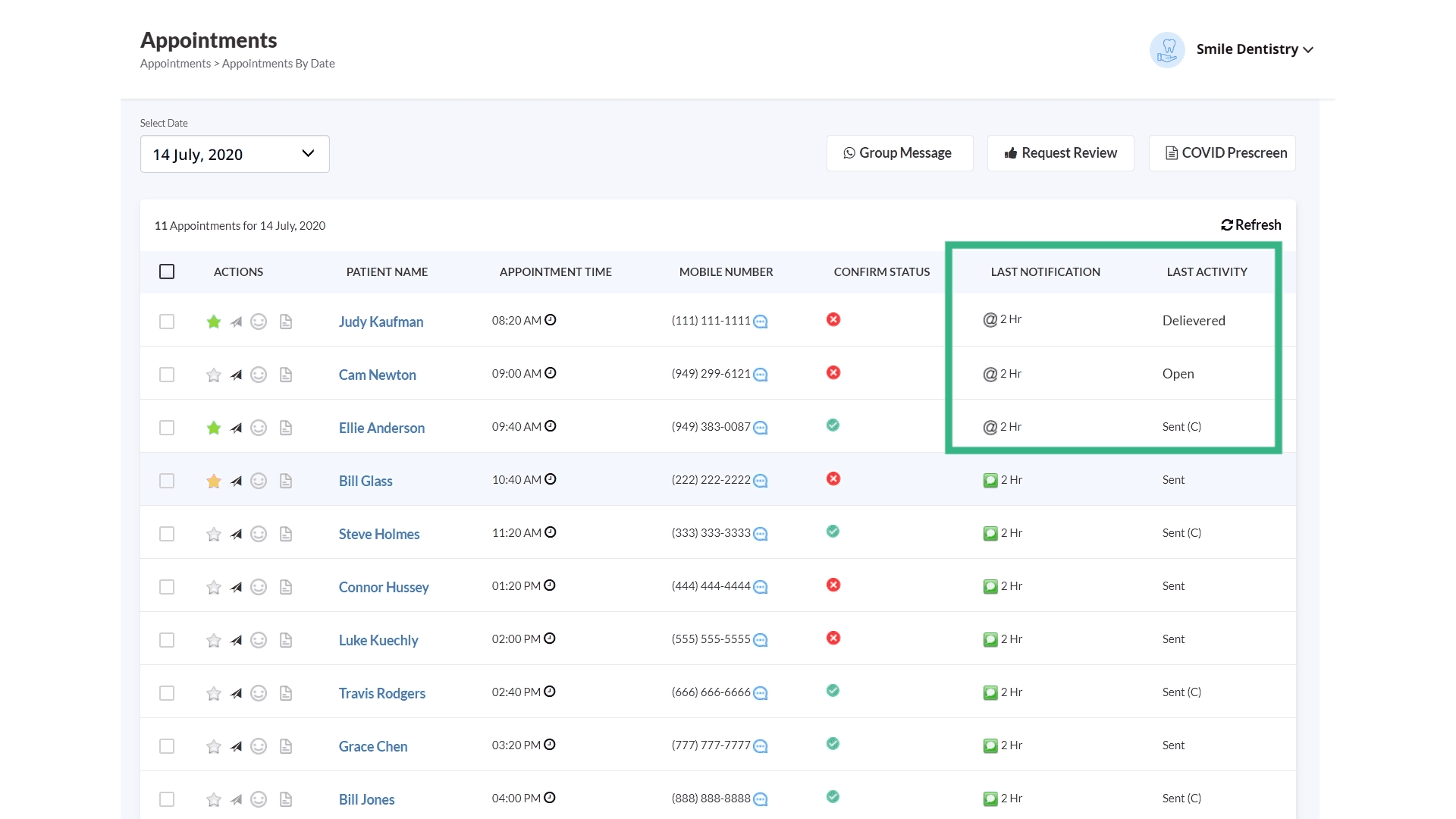Tick the checkbox for Steve Holmes
Screen dimensions: 1456x819
click(x=167, y=534)
